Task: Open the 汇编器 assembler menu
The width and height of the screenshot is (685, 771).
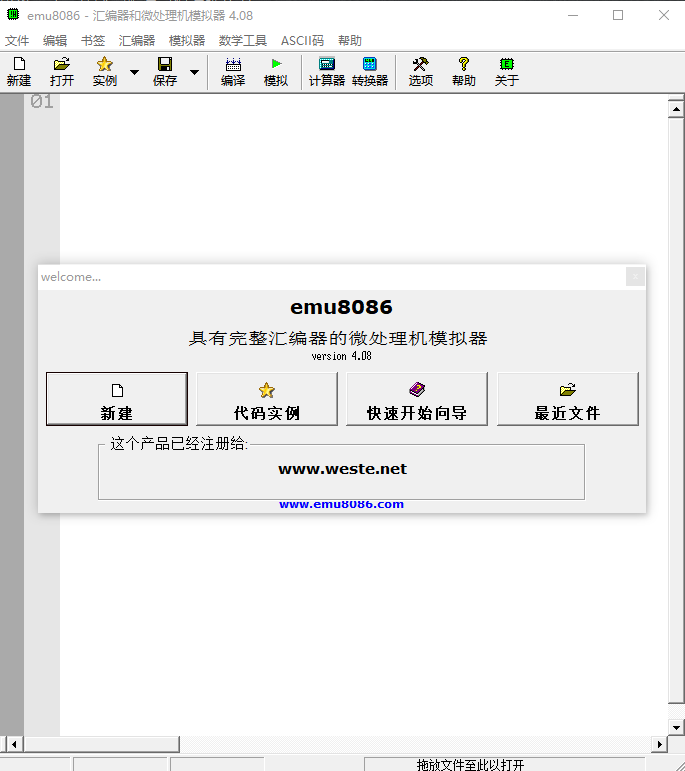Action: tap(137, 41)
